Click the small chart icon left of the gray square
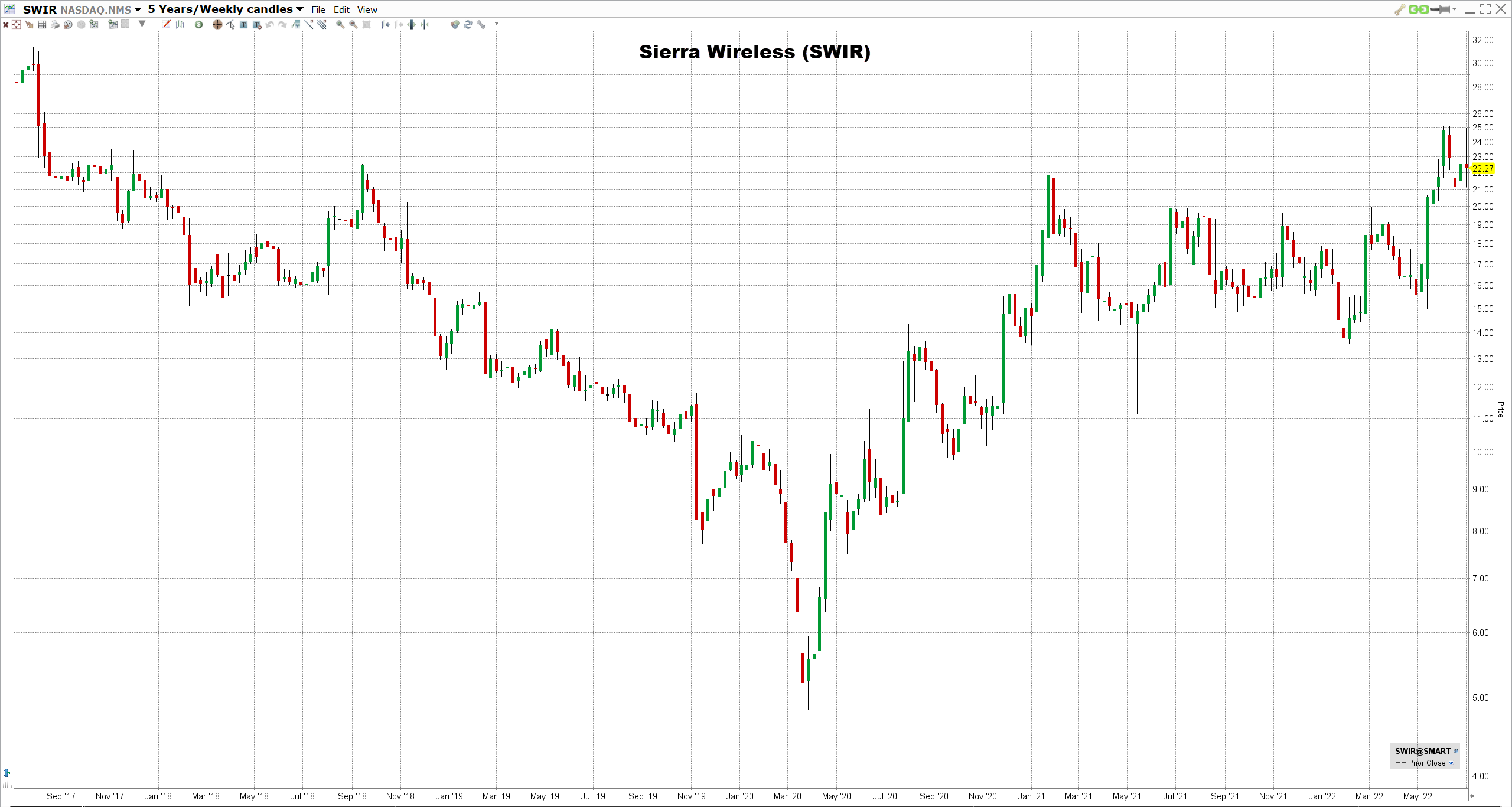 click(x=113, y=24)
